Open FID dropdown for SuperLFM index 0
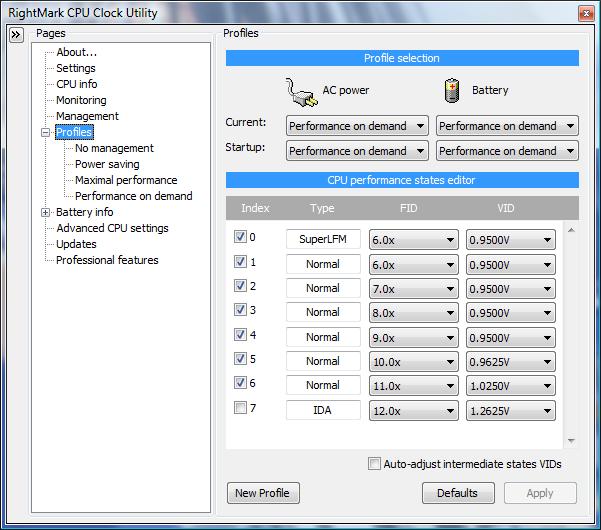This screenshot has height=530, width=601. (x=414, y=240)
